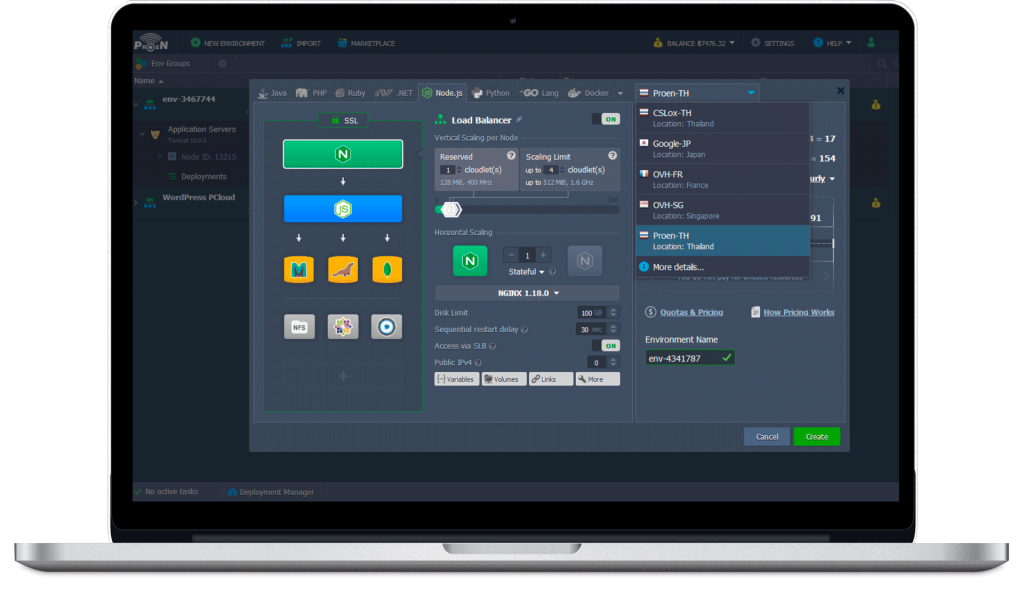This screenshot has width=1024, height=591.
Task: Open help for Reserved cloudlets
Action: [x=511, y=155]
